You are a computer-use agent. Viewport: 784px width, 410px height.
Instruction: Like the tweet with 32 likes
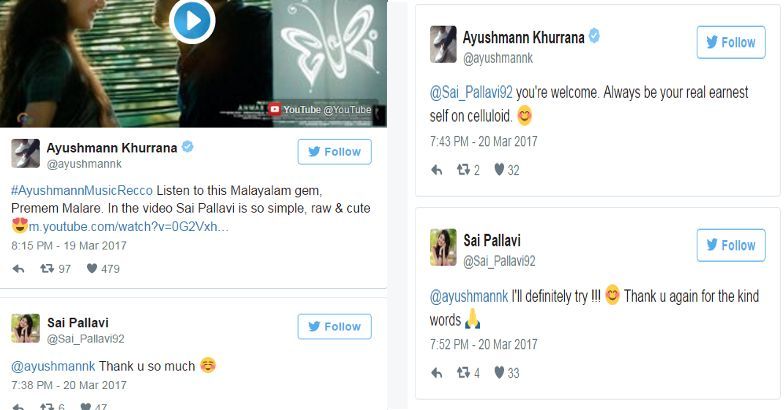[x=499, y=170]
